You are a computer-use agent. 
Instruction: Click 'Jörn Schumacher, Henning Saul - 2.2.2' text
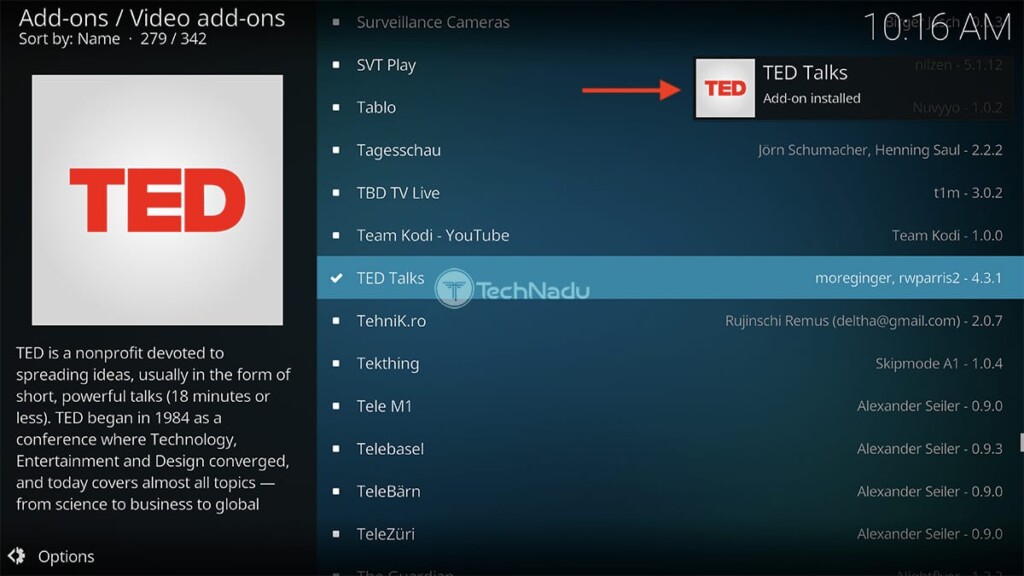[x=880, y=150]
